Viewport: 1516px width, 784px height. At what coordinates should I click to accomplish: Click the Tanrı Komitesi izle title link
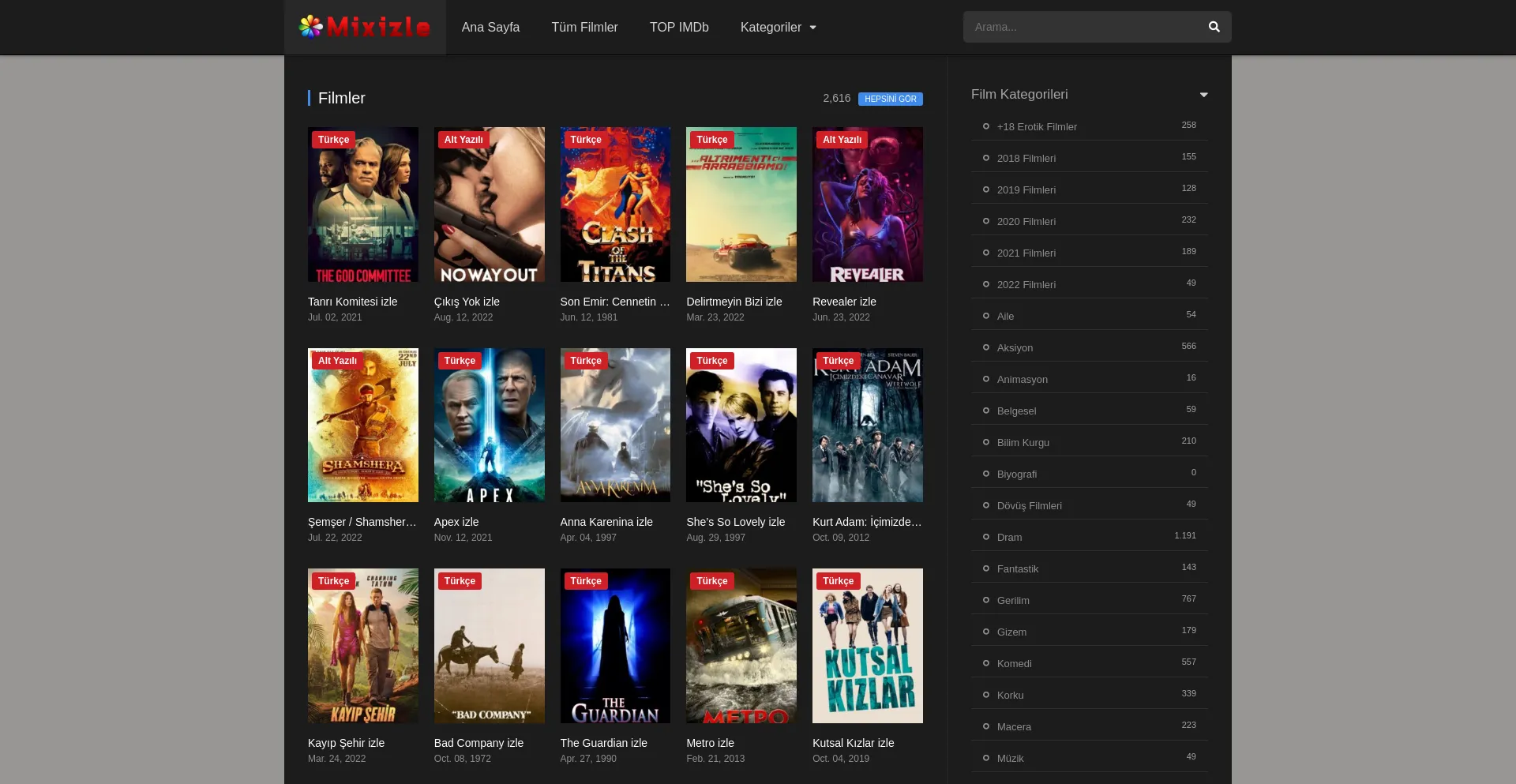[353, 302]
